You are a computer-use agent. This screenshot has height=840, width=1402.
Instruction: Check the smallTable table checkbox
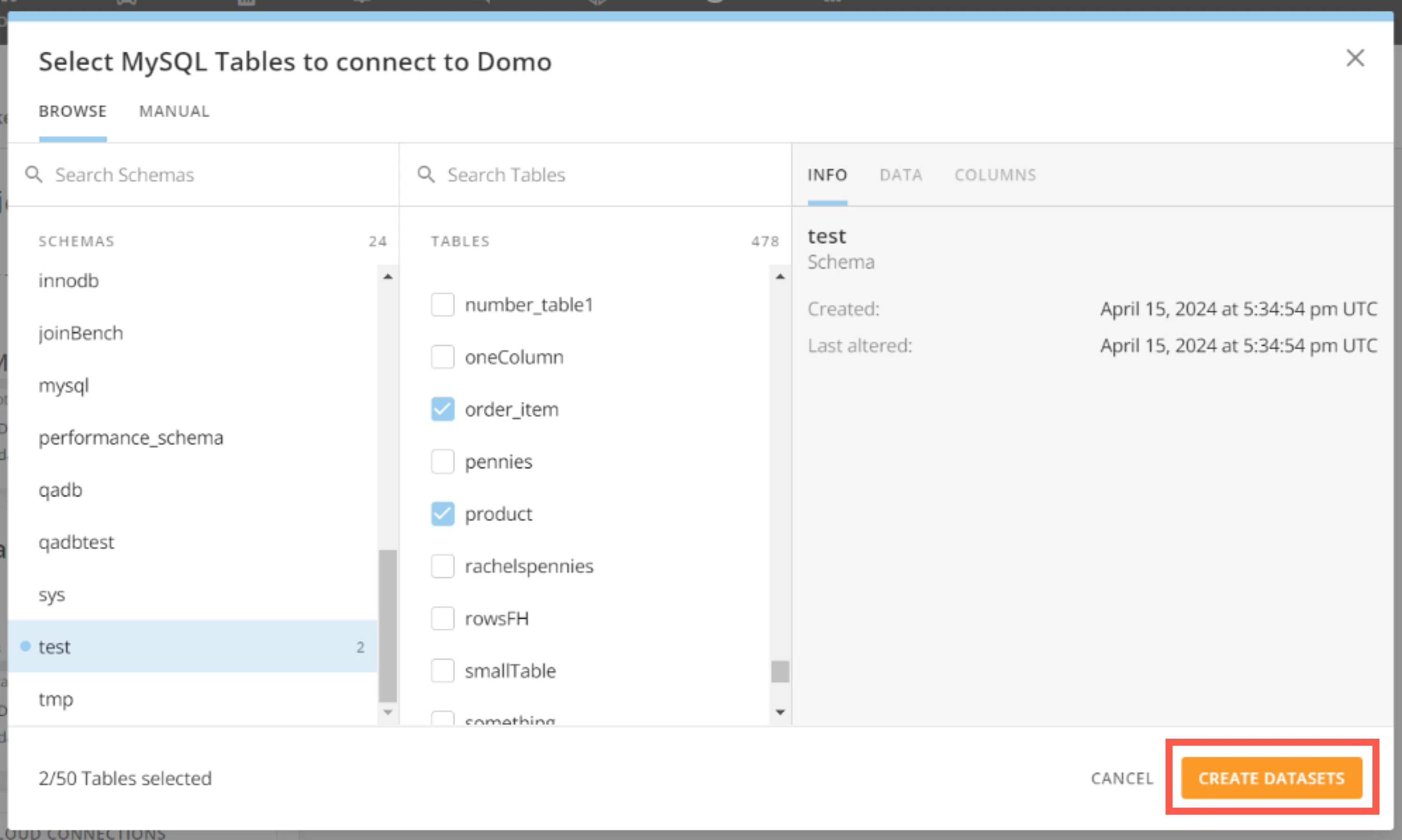coord(442,671)
